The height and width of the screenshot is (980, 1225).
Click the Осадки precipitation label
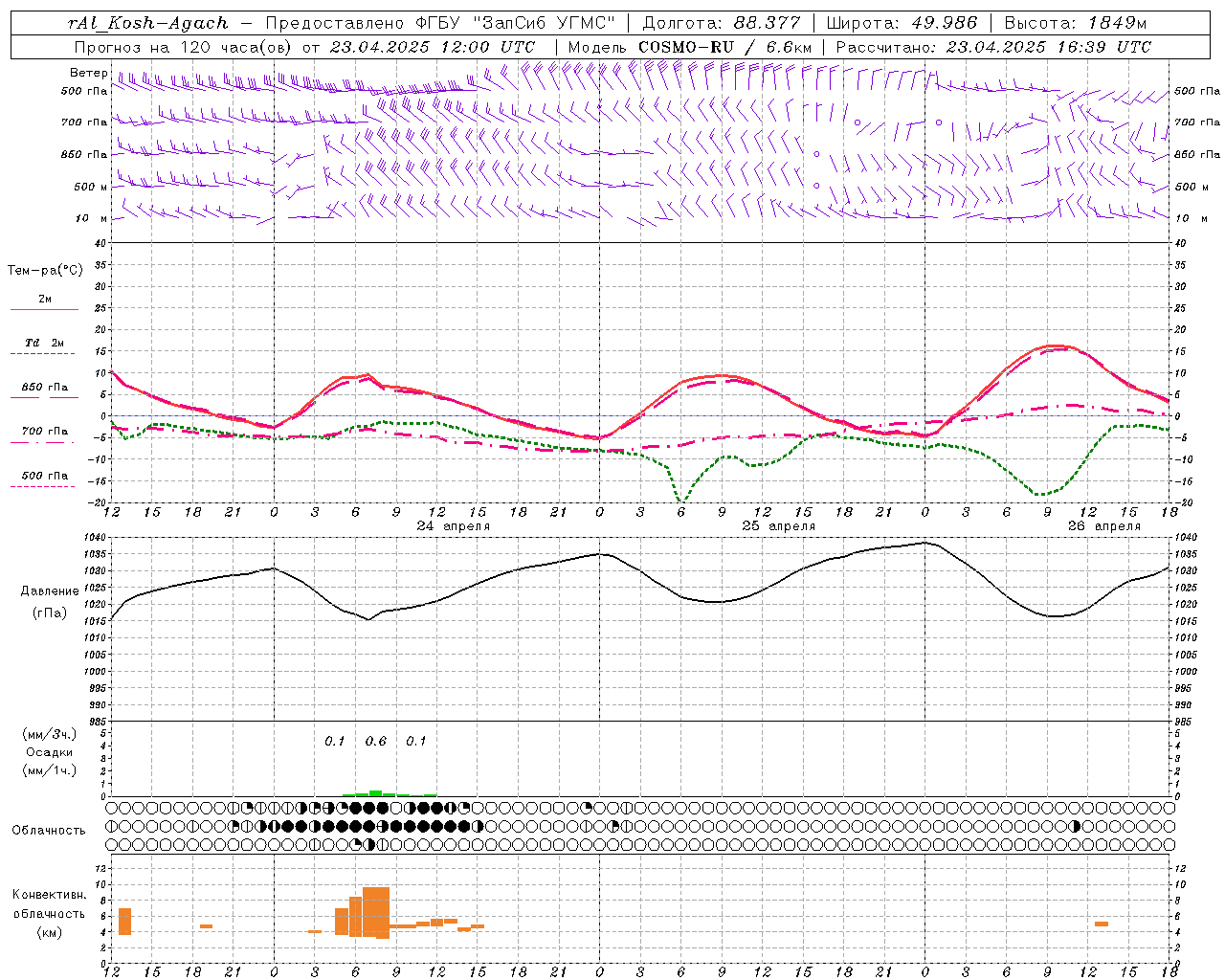tap(50, 752)
